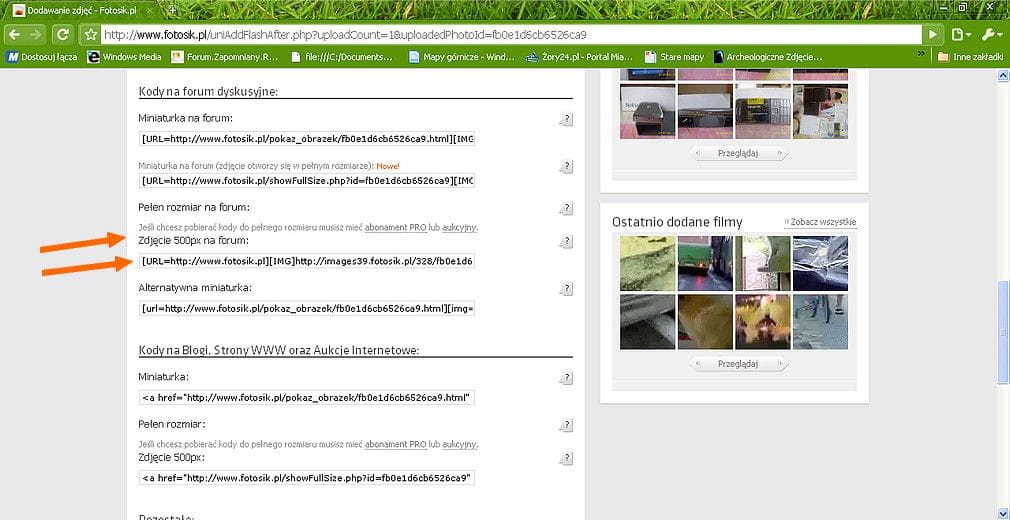Reload the page with the refresh icon

[62, 34]
